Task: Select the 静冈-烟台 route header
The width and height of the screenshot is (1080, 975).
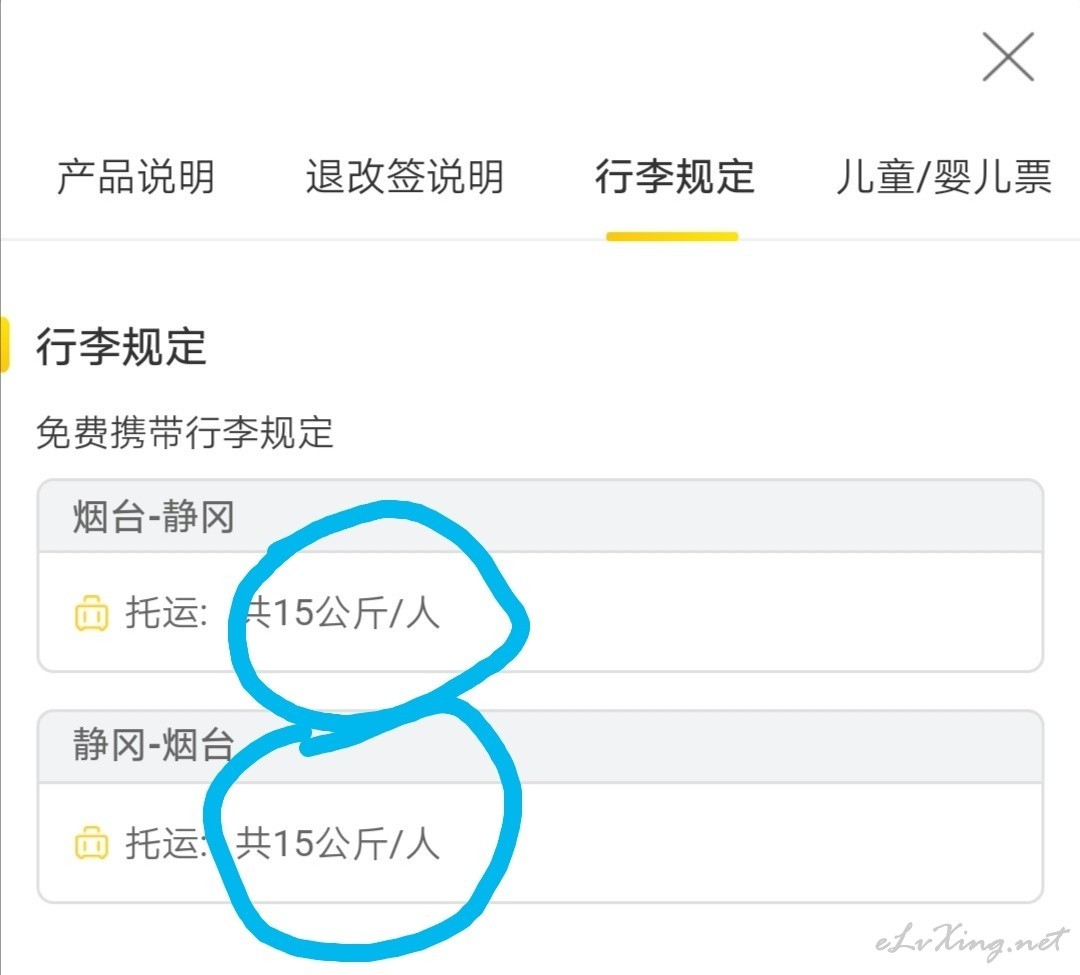Action: 540,746
